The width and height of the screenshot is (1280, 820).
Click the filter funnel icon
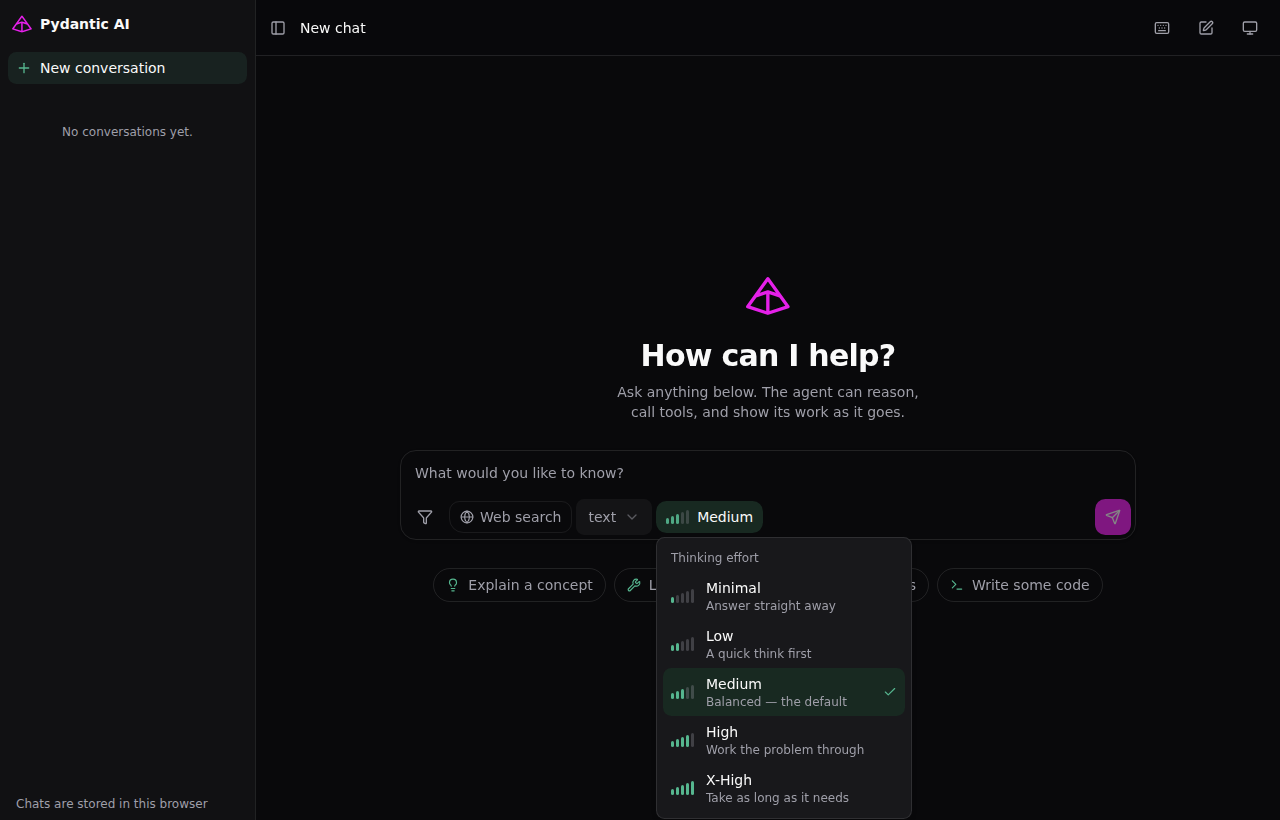coord(425,517)
